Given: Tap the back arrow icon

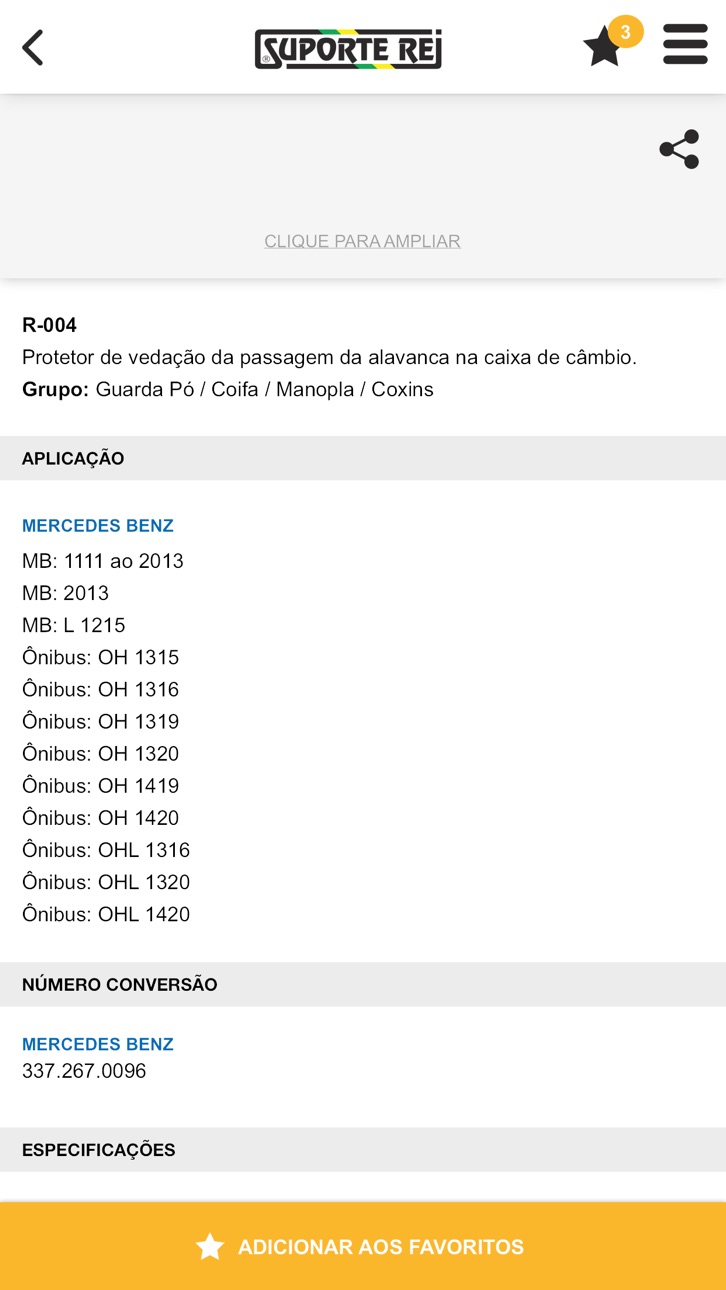Looking at the screenshot, I should pos(33,47).
